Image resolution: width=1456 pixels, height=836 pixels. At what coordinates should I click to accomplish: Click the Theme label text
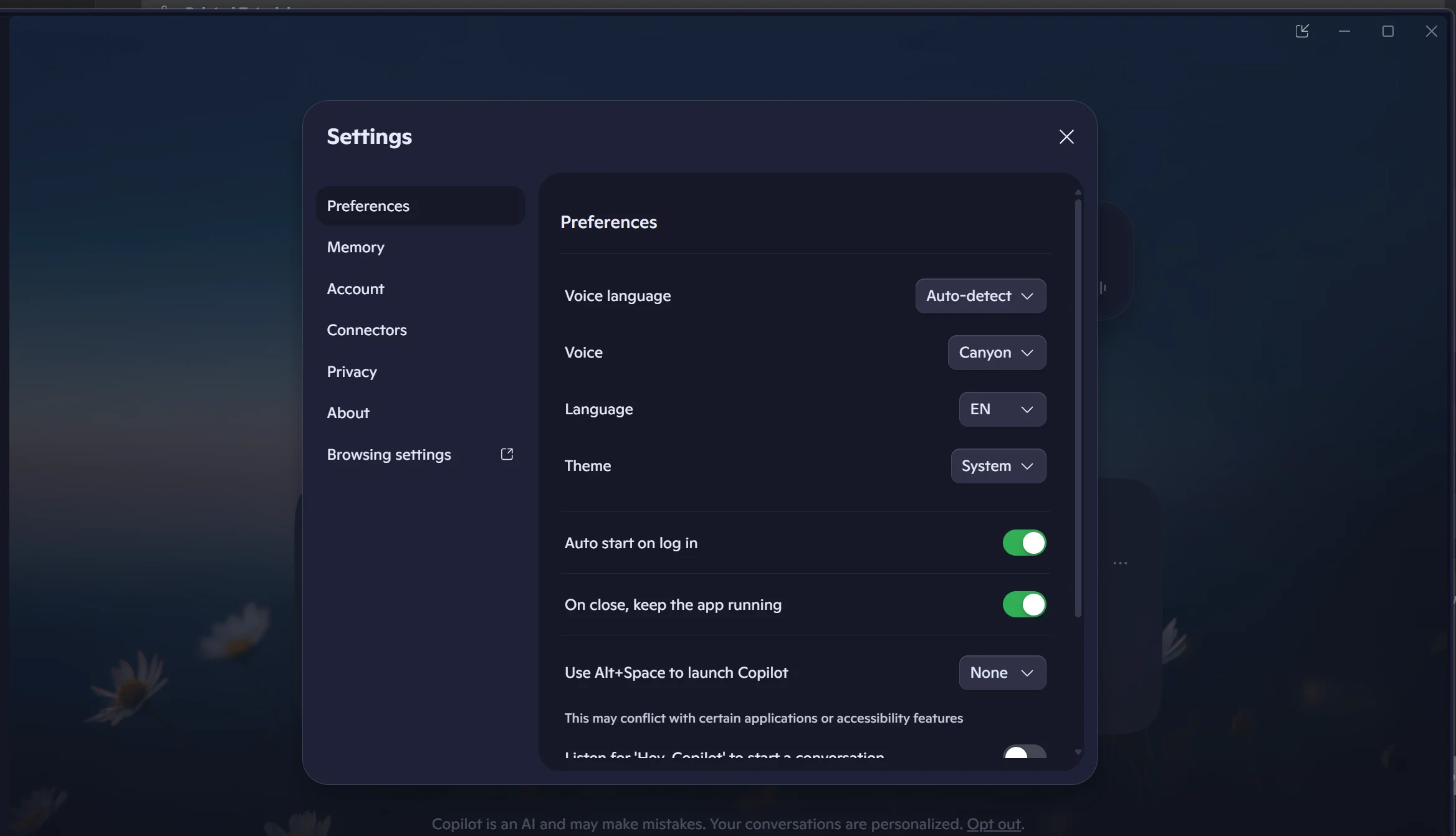pyautogui.click(x=588, y=466)
